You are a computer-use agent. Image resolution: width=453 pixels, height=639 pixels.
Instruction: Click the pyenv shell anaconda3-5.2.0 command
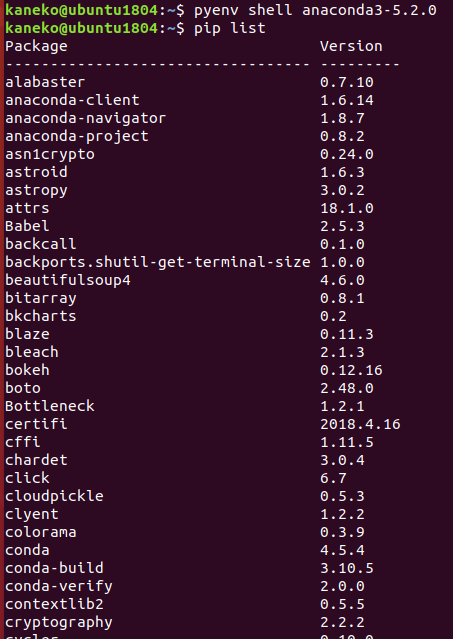(315, 10)
